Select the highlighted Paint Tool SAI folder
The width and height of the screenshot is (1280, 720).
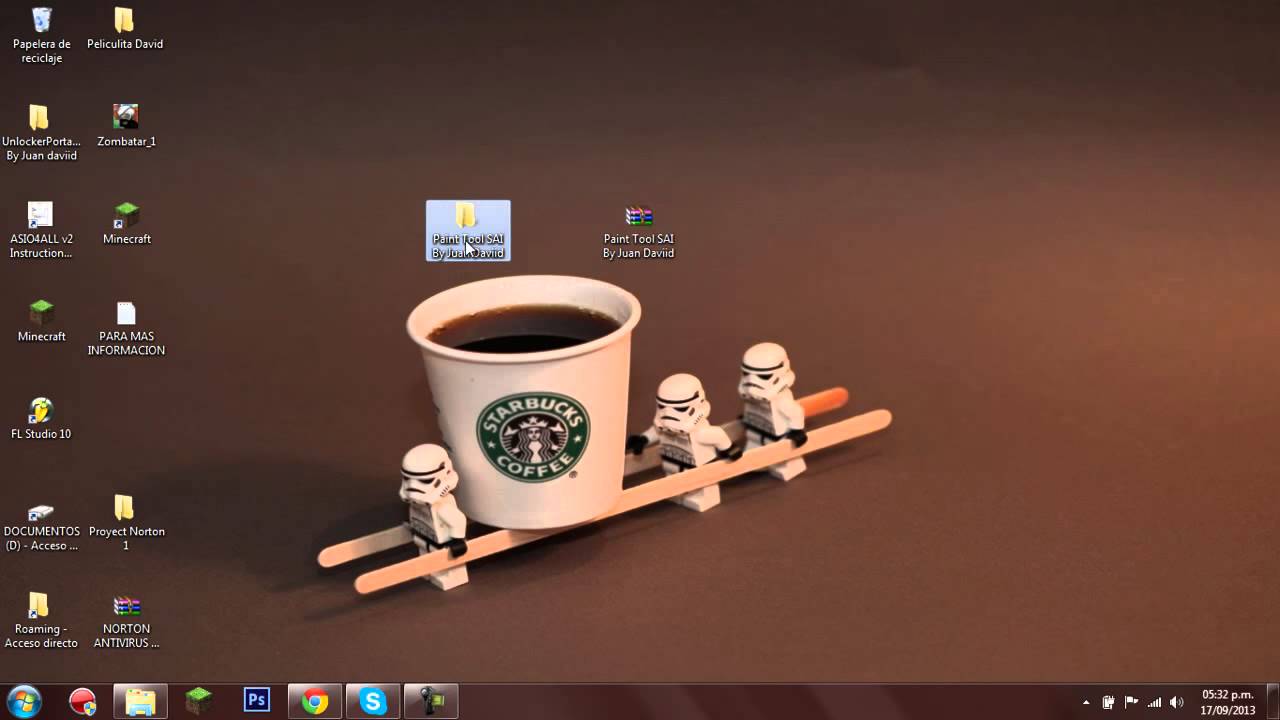tap(468, 231)
